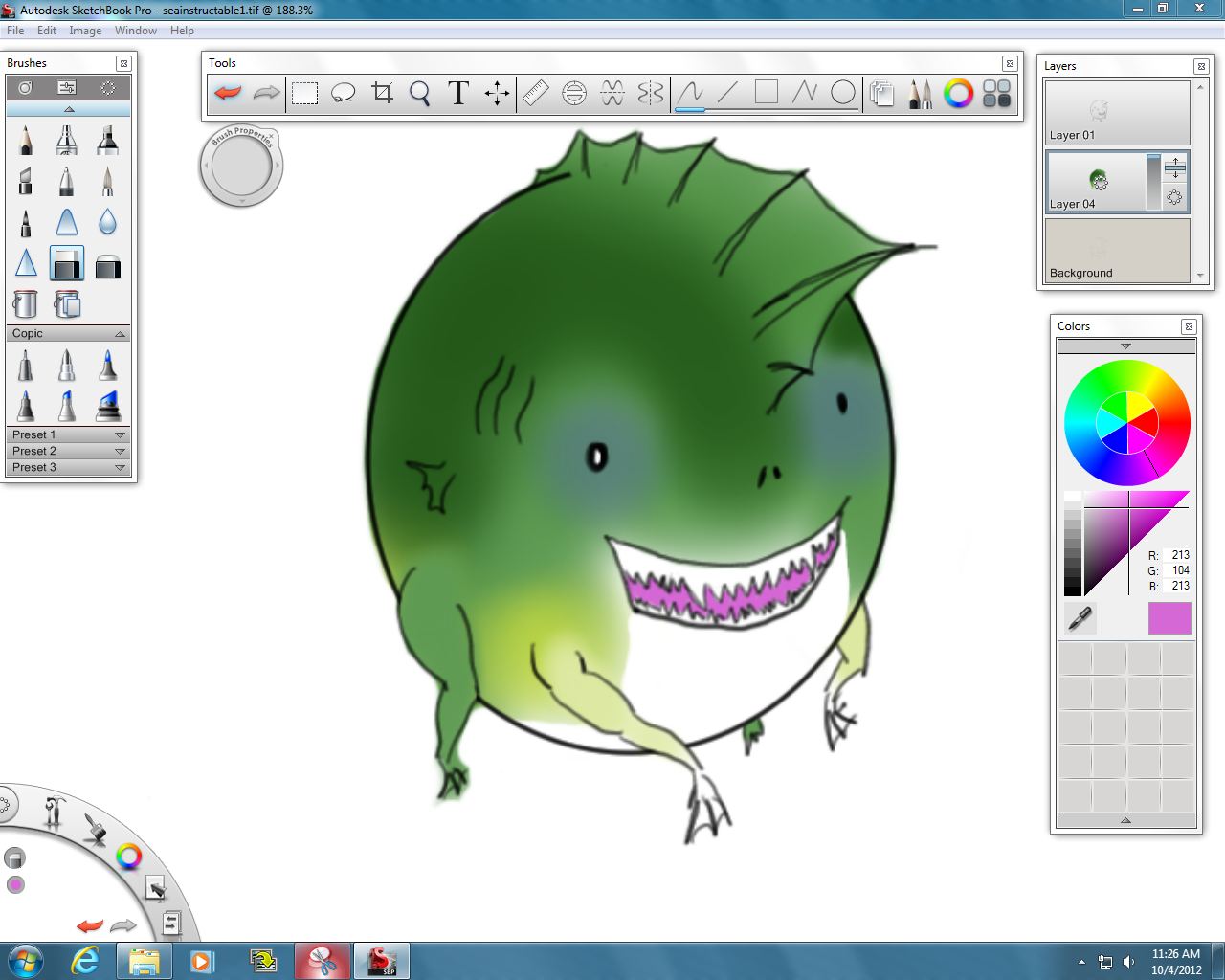
Task: Open the Image menu
Action: [85, 31]
